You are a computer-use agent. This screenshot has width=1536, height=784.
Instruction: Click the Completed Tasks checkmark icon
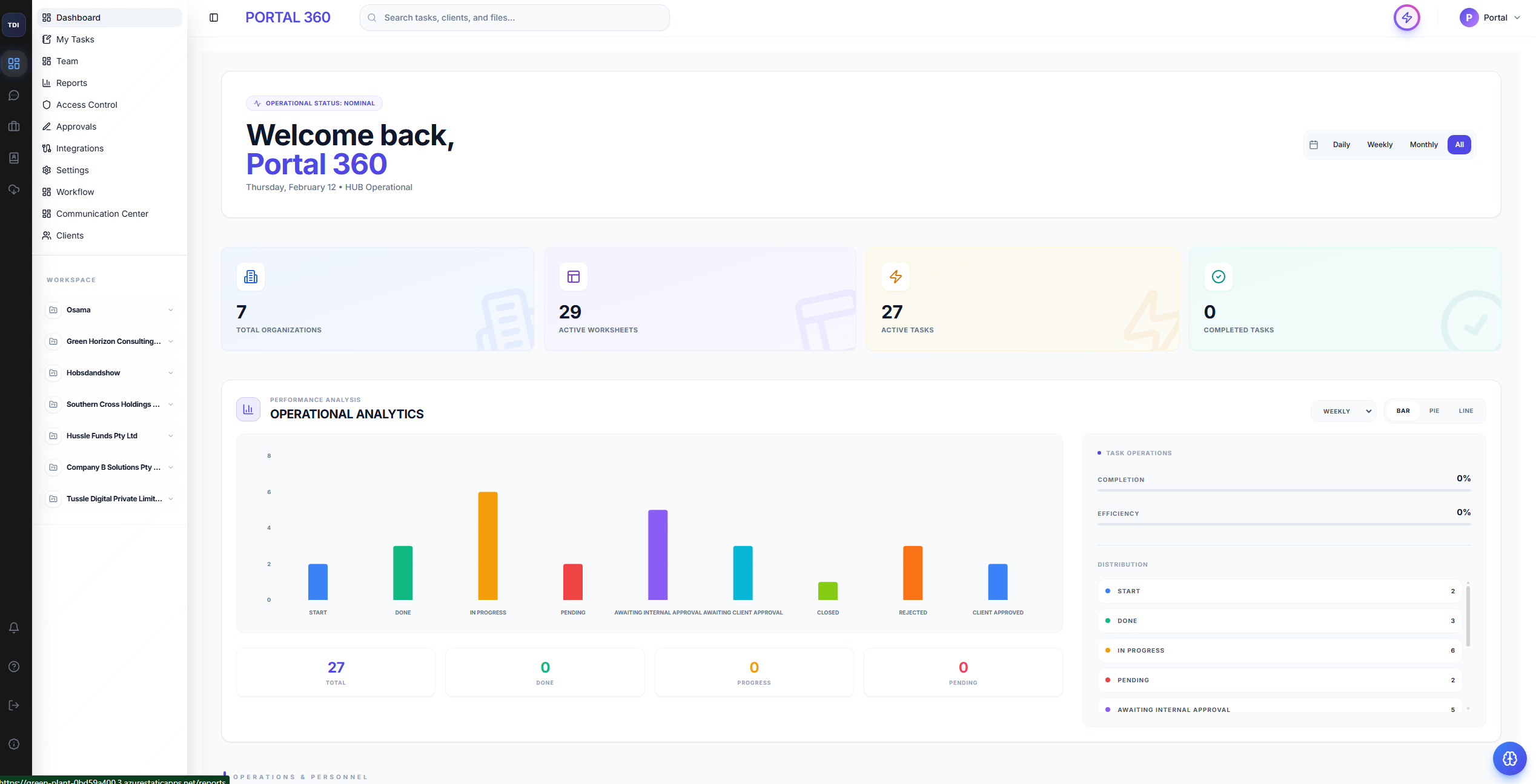click(x=1219, y=277)
